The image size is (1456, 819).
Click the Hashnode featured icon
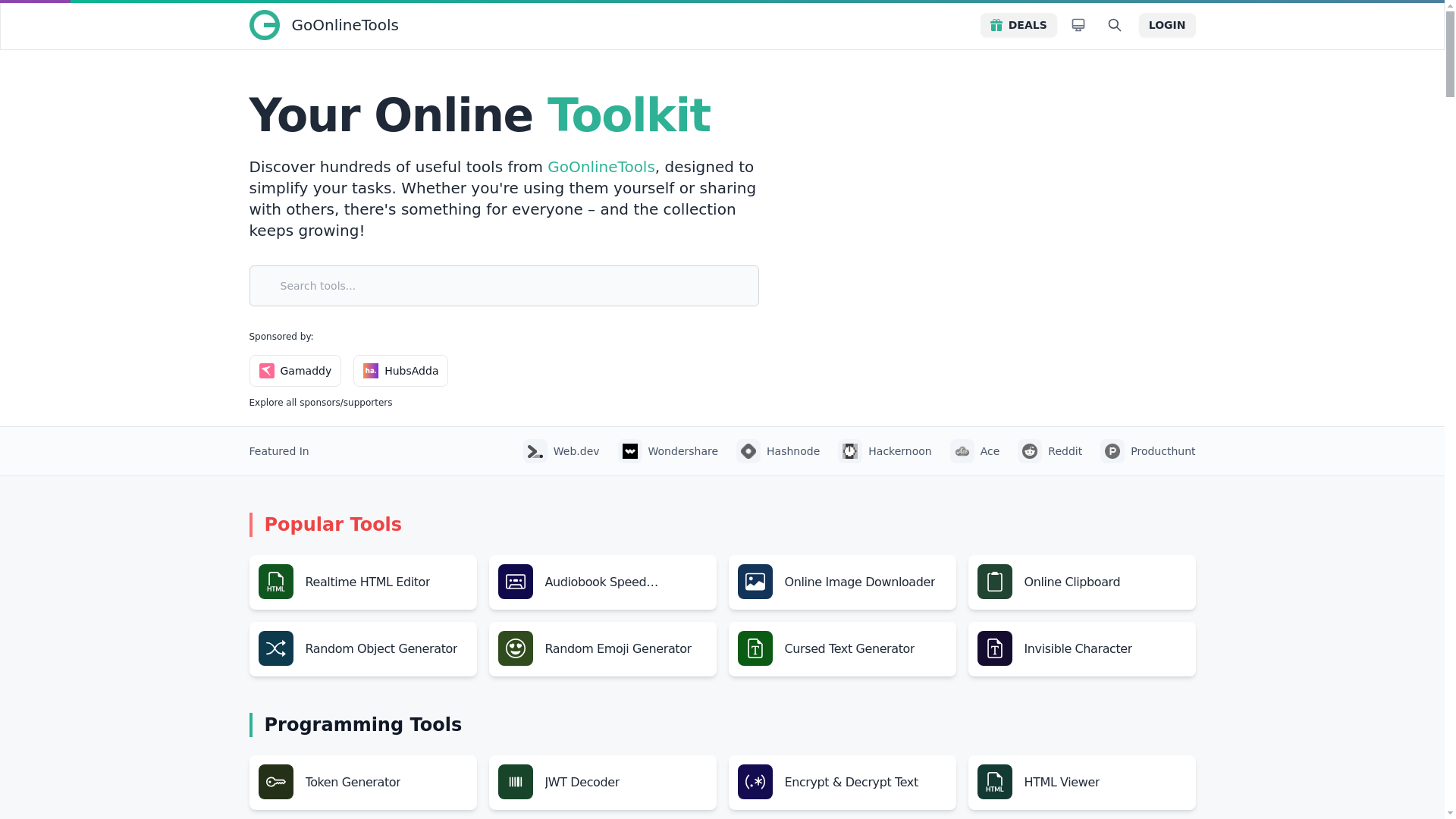point(748,451)
